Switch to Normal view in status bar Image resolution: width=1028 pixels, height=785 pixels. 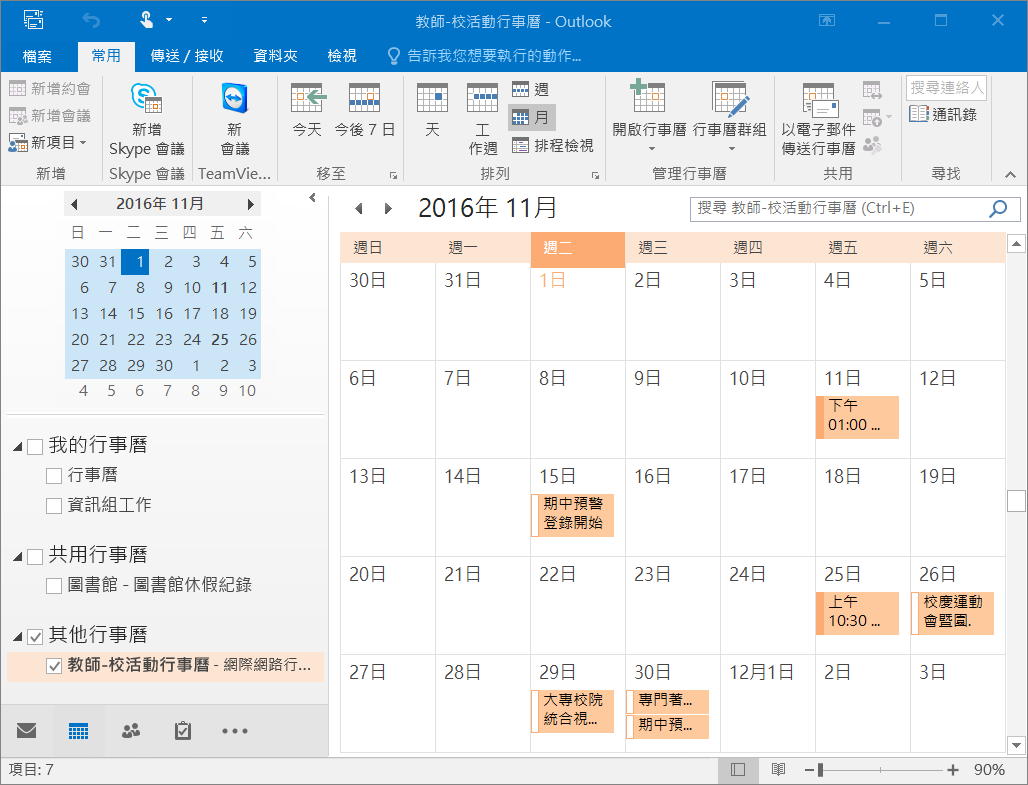point(738,769)
